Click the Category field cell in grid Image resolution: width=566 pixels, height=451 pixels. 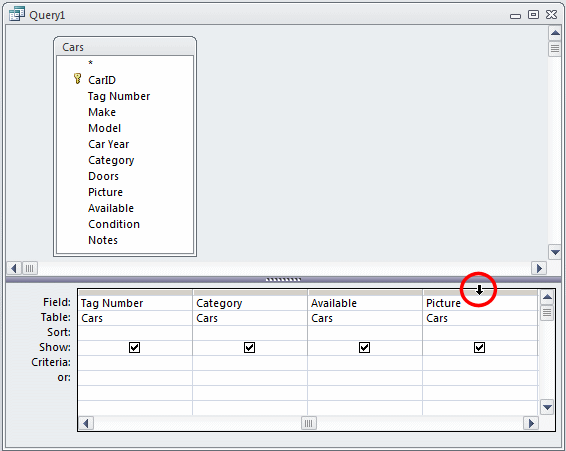(x=250, y=303)
